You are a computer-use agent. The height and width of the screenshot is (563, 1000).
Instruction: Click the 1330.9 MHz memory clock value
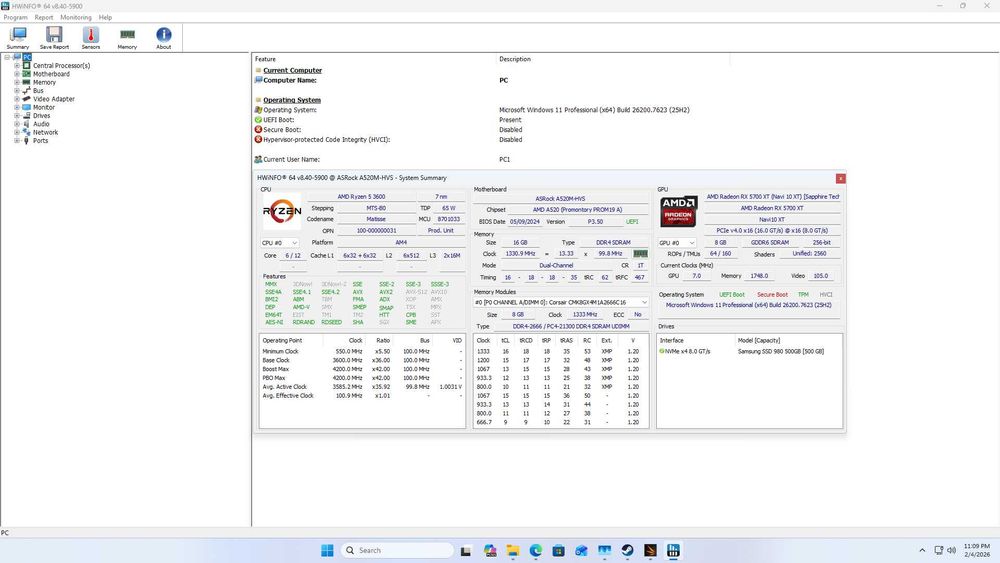520,254
